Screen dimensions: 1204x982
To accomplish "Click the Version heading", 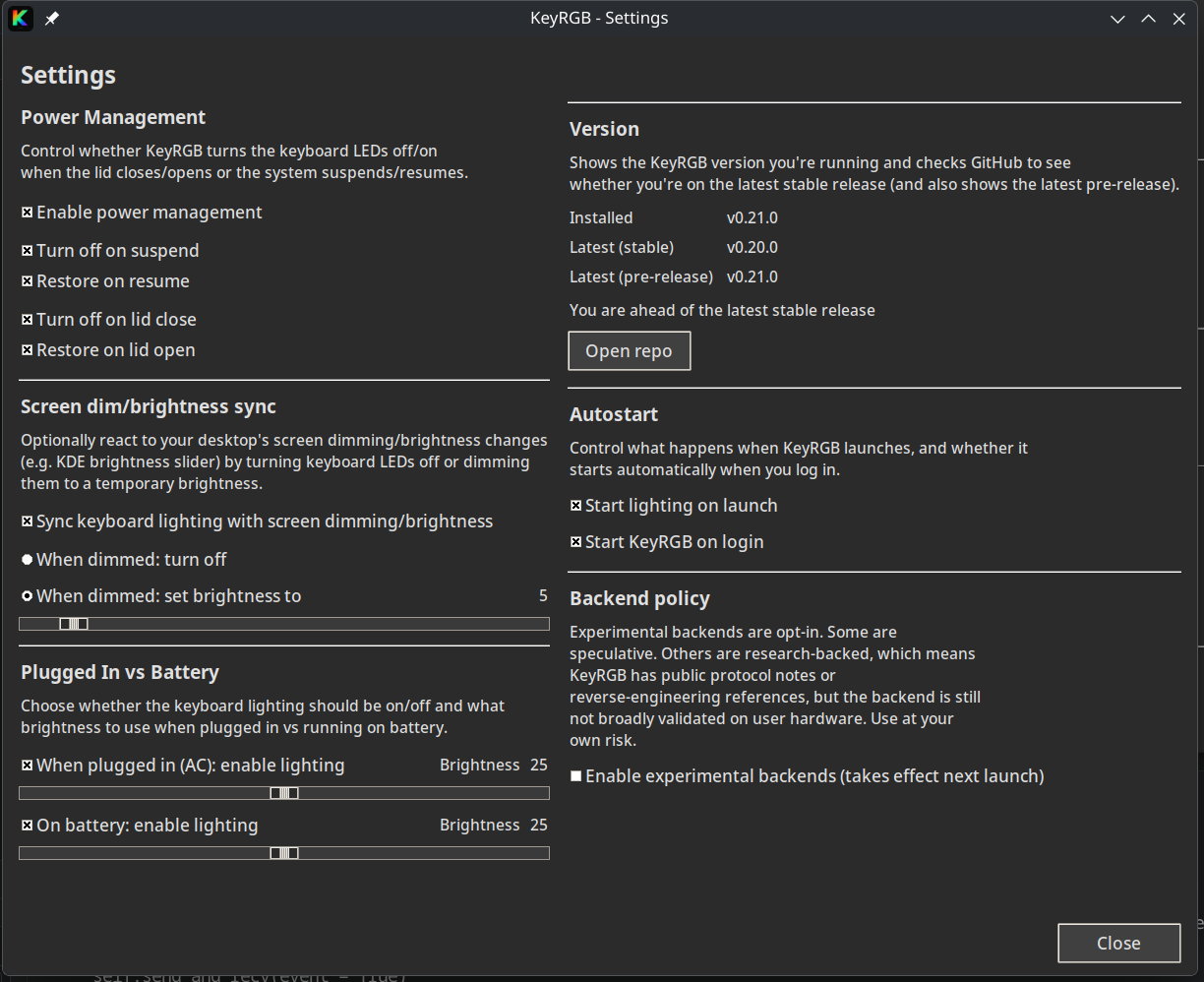I will pyautogui.click(x=604, y=129).
